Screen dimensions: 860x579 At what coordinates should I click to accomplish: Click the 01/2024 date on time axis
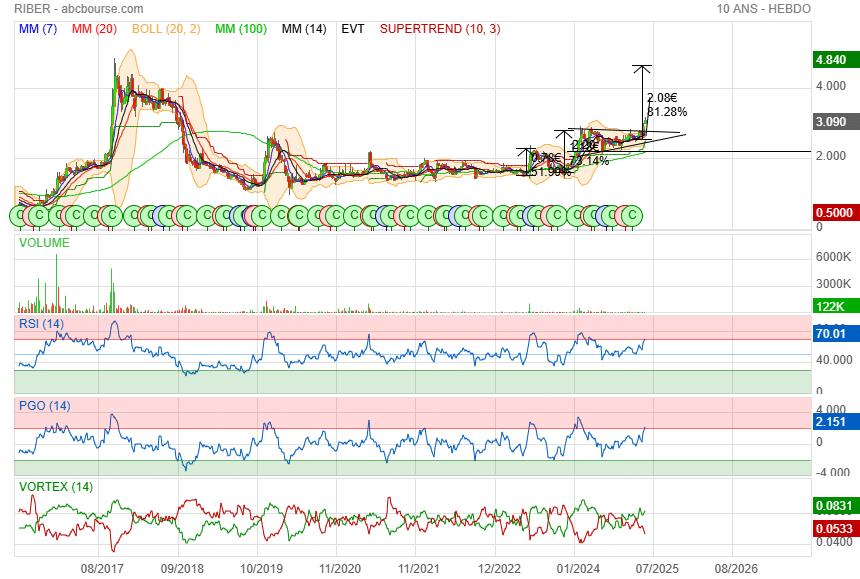tap(576, 567)
